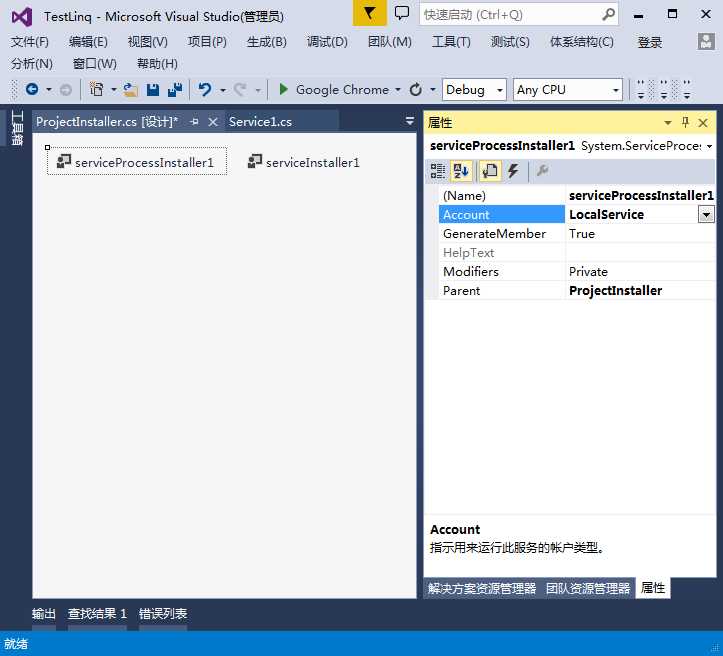This screenshot has width=723, height=656.
Task: Click the browser refresh icon in toolbar
Action: [x=415, y=89]
